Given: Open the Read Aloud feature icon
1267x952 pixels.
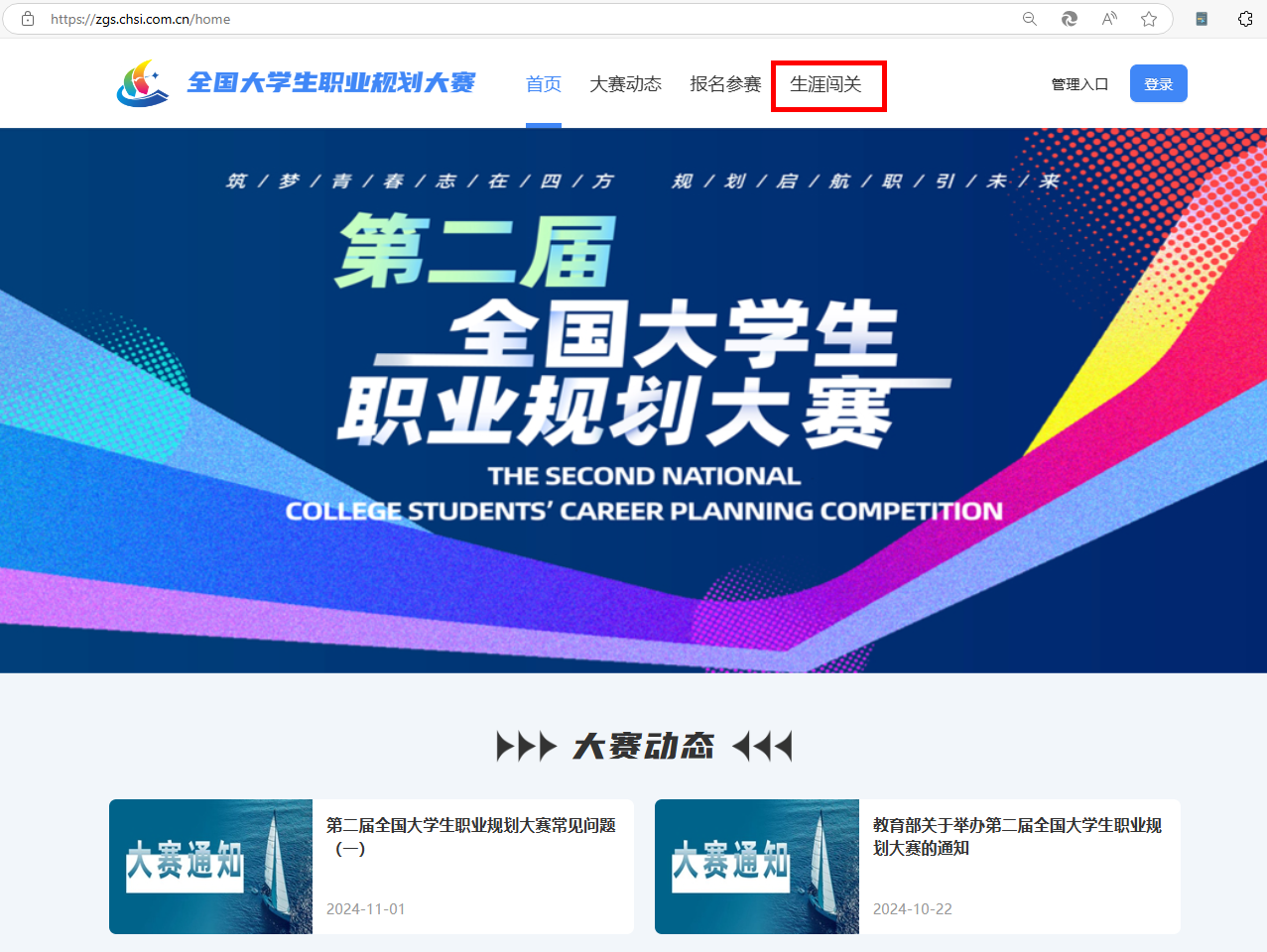Looking at the screenshot, I should point(1108,18).
